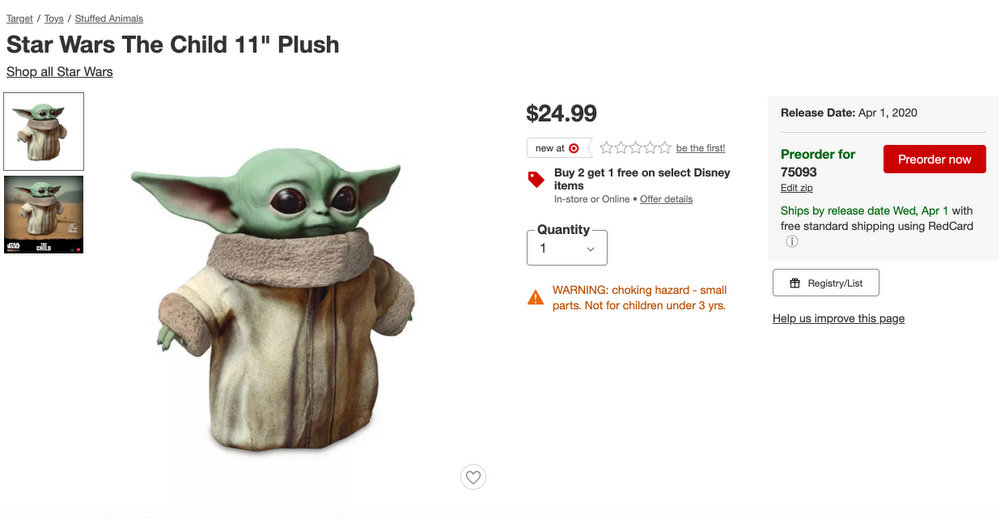Click the shipping info circle icon

(x=791, y=242)
